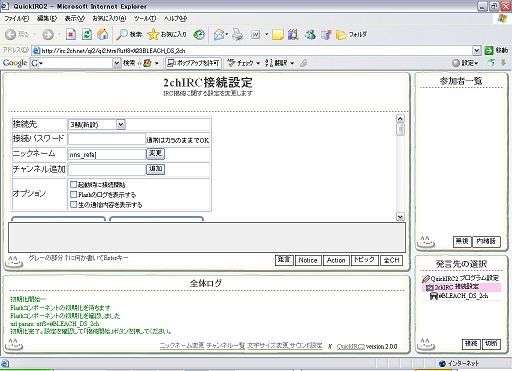This screenshot has width=512, height=371.
Task: Go to the Home page icon
Action: pyautogui.click(x=103, y=34)
